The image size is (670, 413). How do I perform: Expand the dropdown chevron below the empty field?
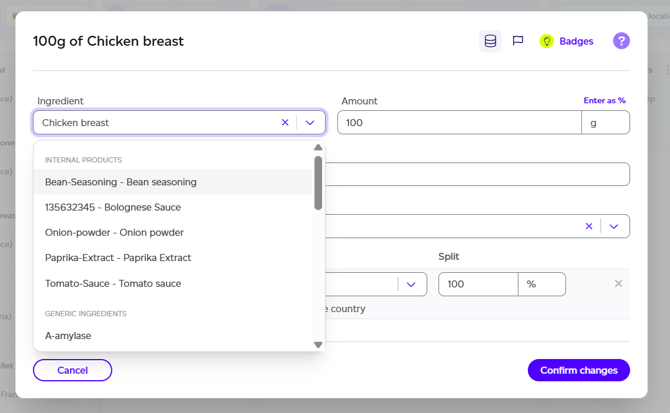614,226
